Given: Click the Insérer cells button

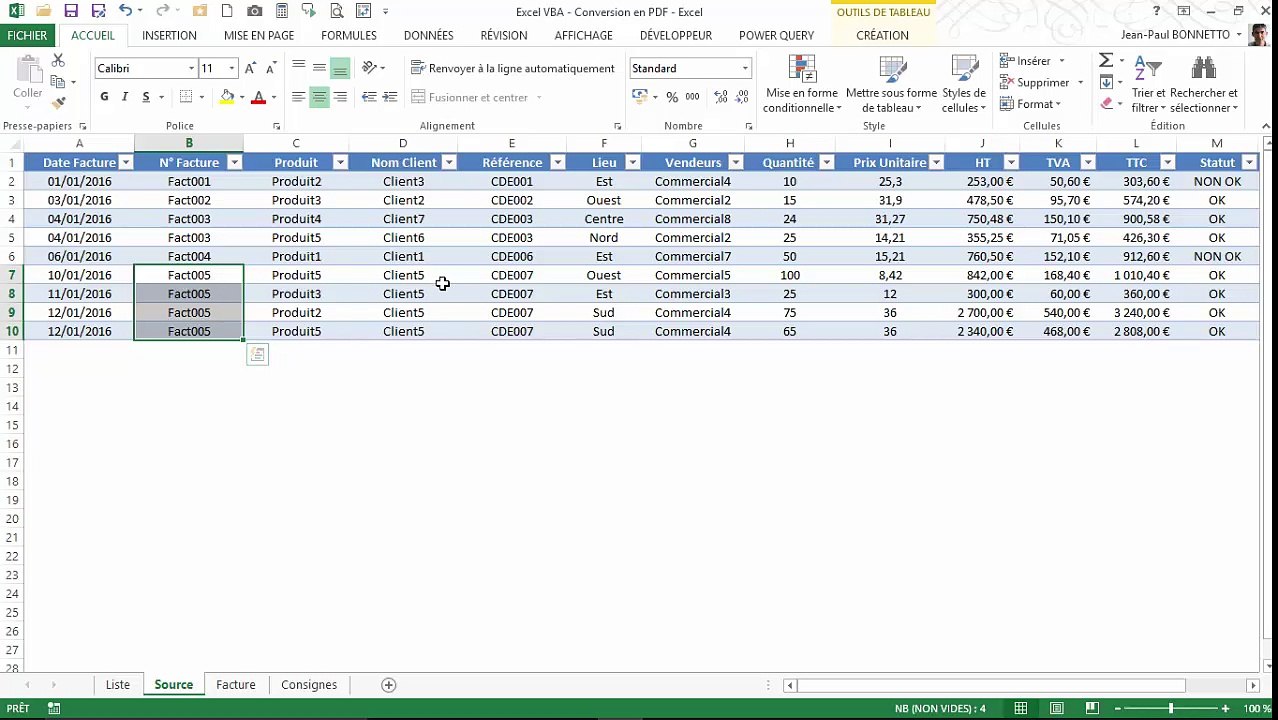Looking at the screenshot, I should click(x=1032, y=61).
